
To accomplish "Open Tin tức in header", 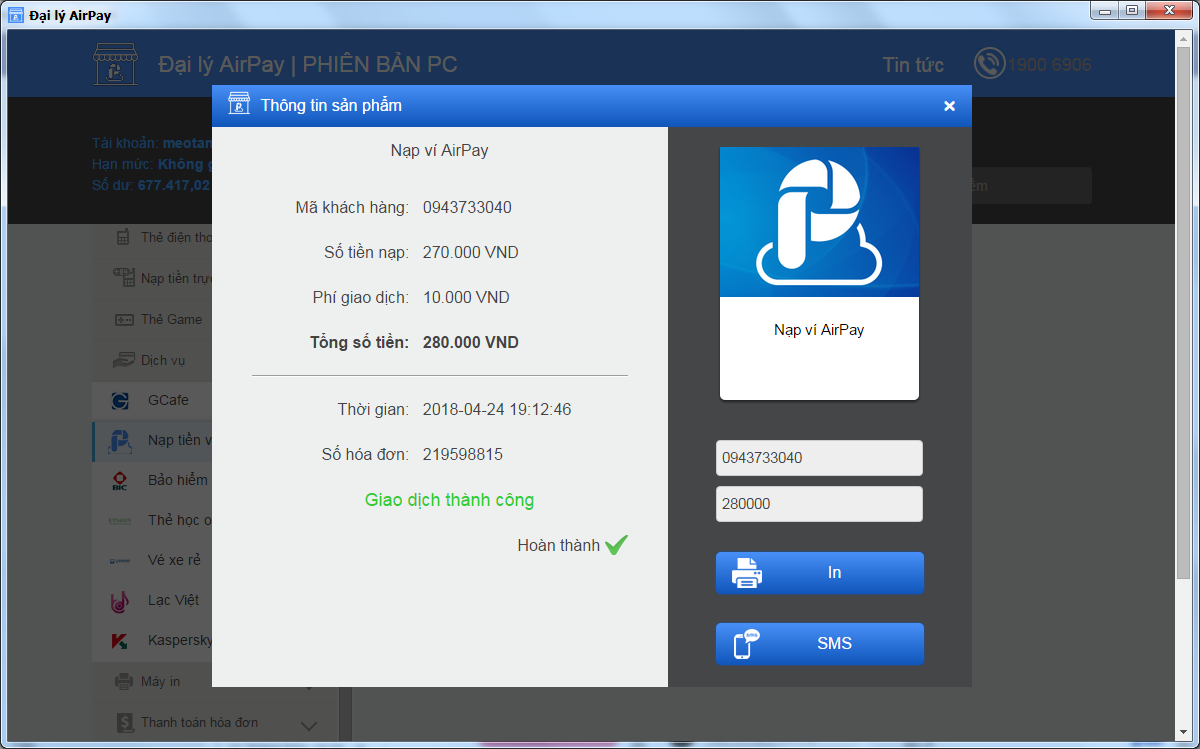I will tap(913, 65).
